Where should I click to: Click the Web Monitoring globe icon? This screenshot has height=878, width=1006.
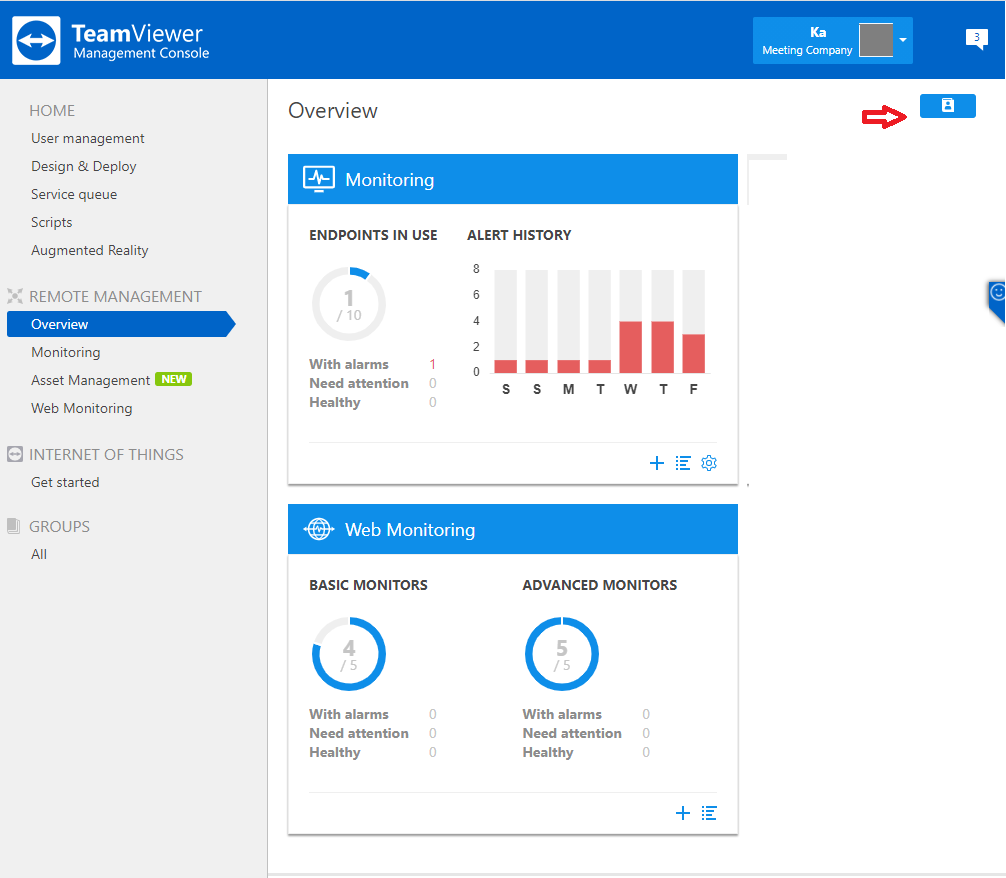point(318,529)
